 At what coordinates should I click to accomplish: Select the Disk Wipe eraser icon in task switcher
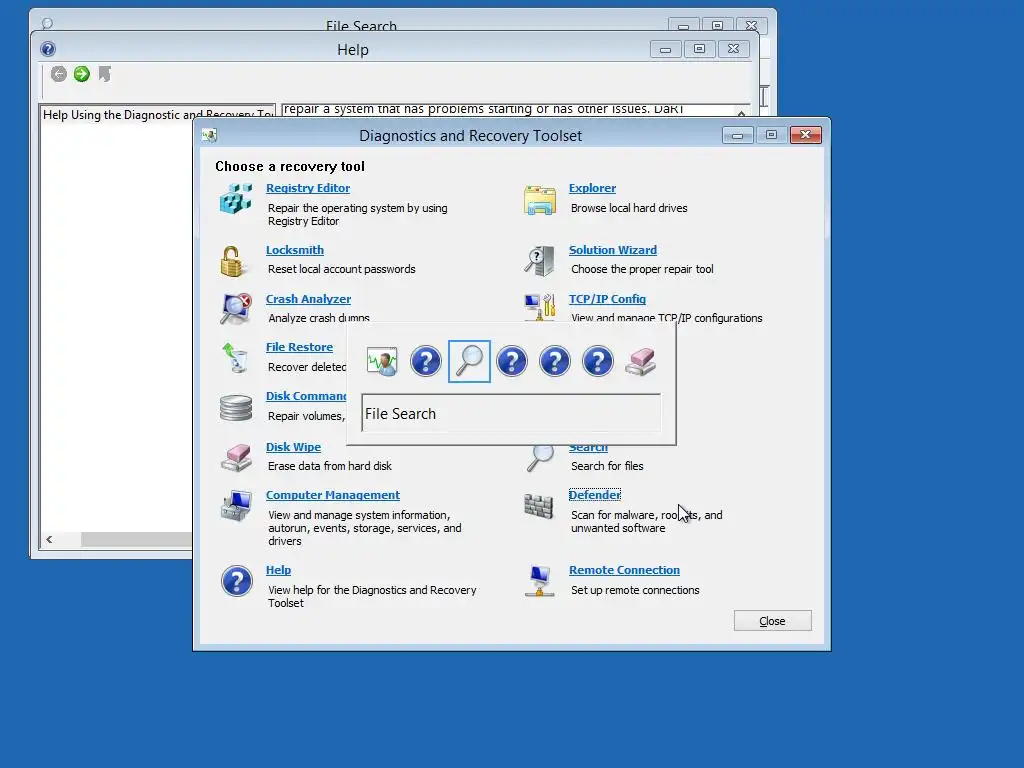[641, 361]
